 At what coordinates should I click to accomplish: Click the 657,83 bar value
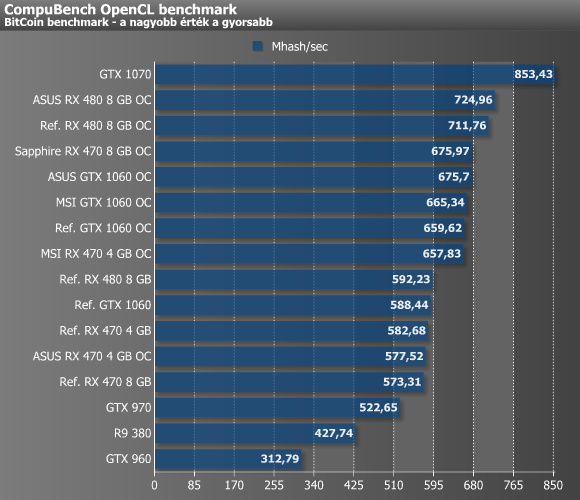point(442,254)
